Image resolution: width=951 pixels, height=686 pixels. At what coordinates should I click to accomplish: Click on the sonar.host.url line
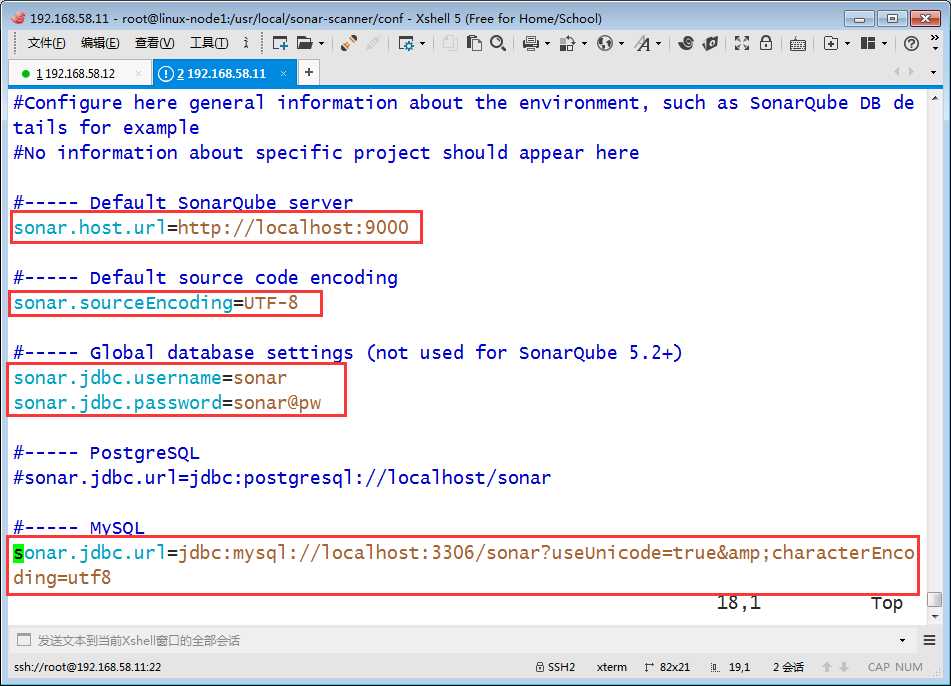click(211, 227)
